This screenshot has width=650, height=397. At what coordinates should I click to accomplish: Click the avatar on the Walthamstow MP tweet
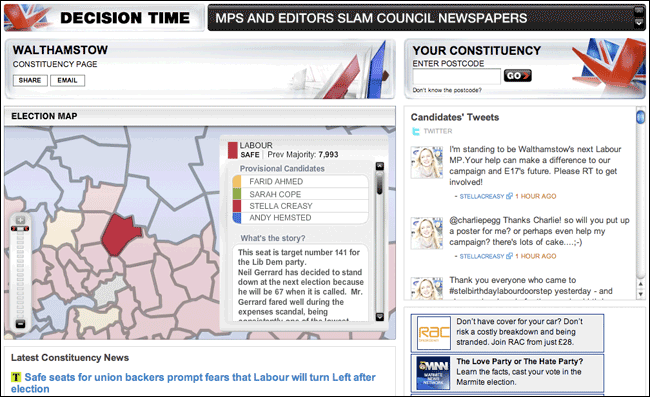[427, 162]
